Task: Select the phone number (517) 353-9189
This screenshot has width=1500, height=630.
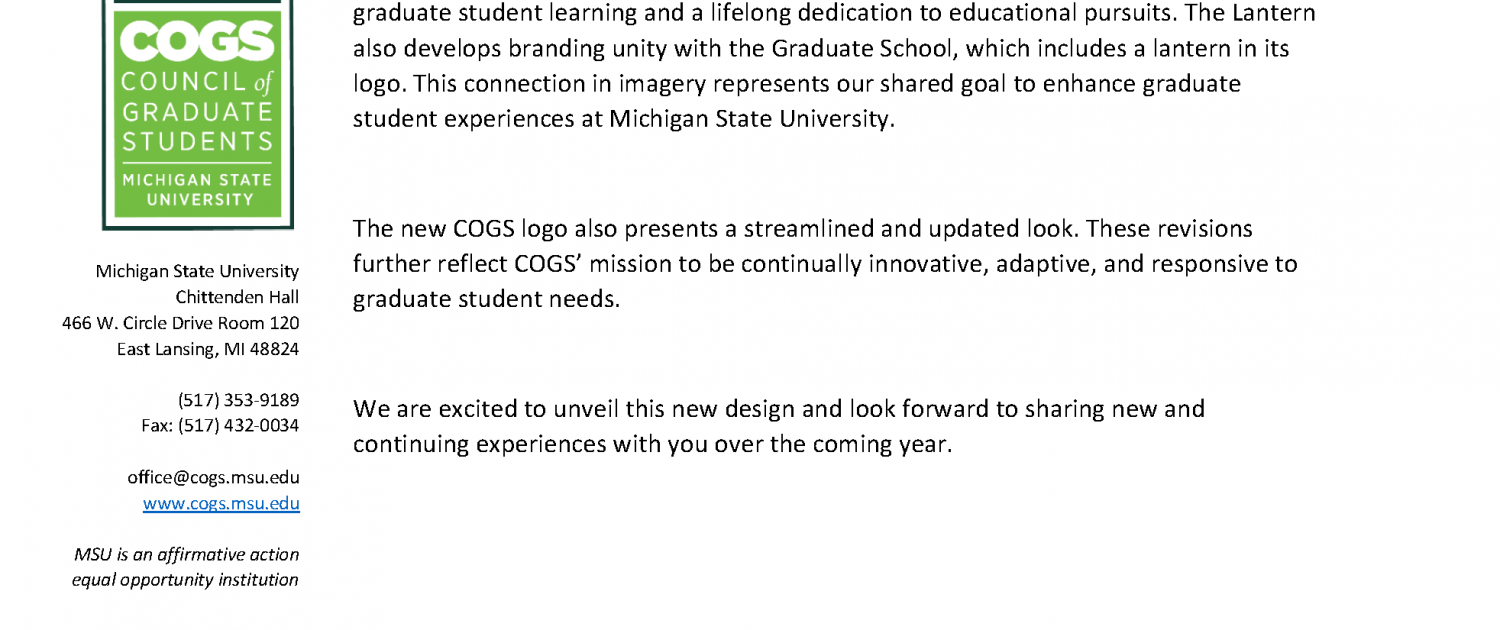Action: (x=239, y=400)
